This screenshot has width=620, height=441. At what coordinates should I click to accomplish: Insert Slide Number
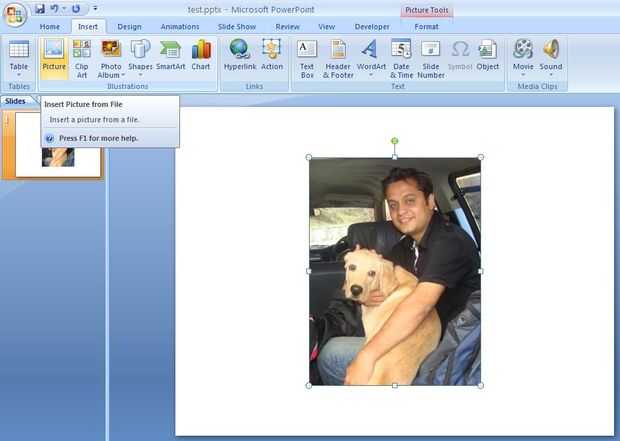tap(431, 50)
